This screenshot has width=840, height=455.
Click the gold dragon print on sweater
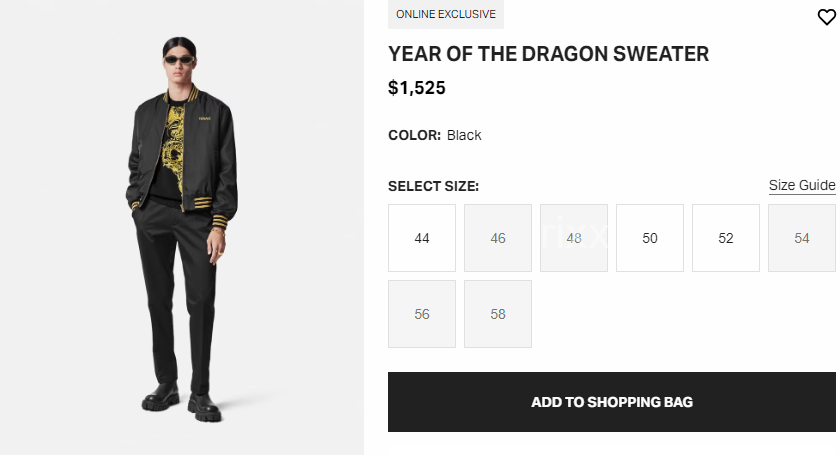[174, 150]
